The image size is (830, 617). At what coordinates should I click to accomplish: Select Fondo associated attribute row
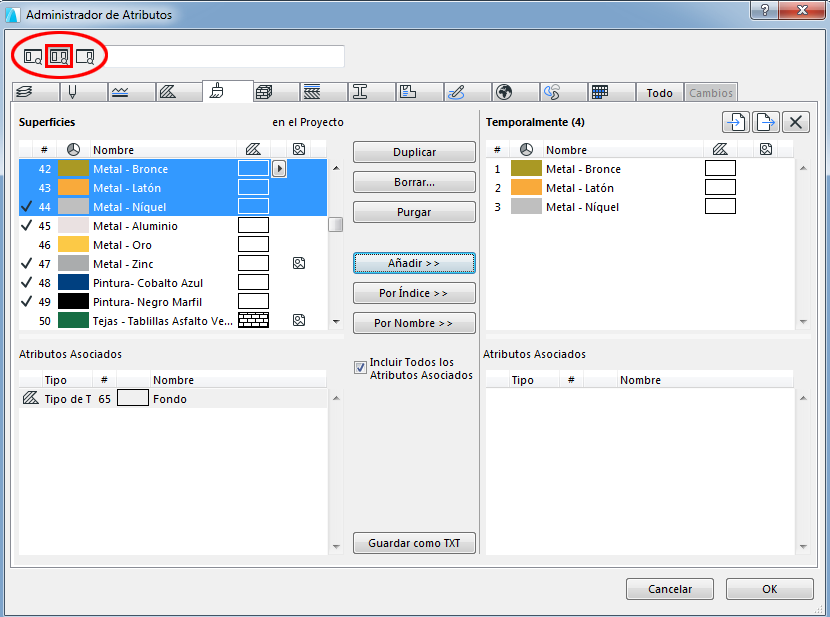click(173, 398)
